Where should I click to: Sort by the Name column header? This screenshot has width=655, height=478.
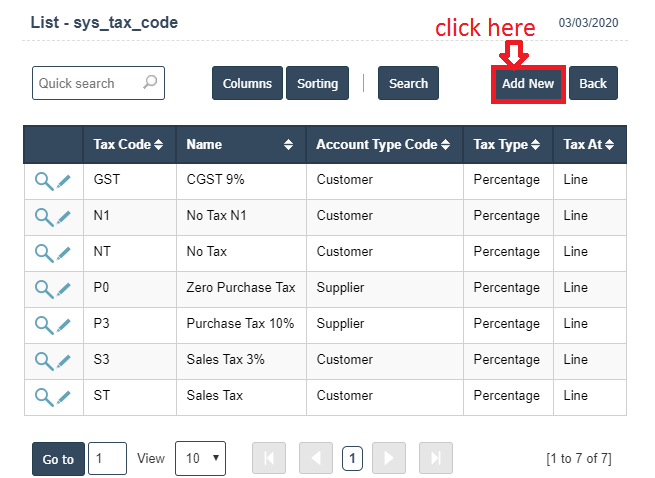click(240, 145)
